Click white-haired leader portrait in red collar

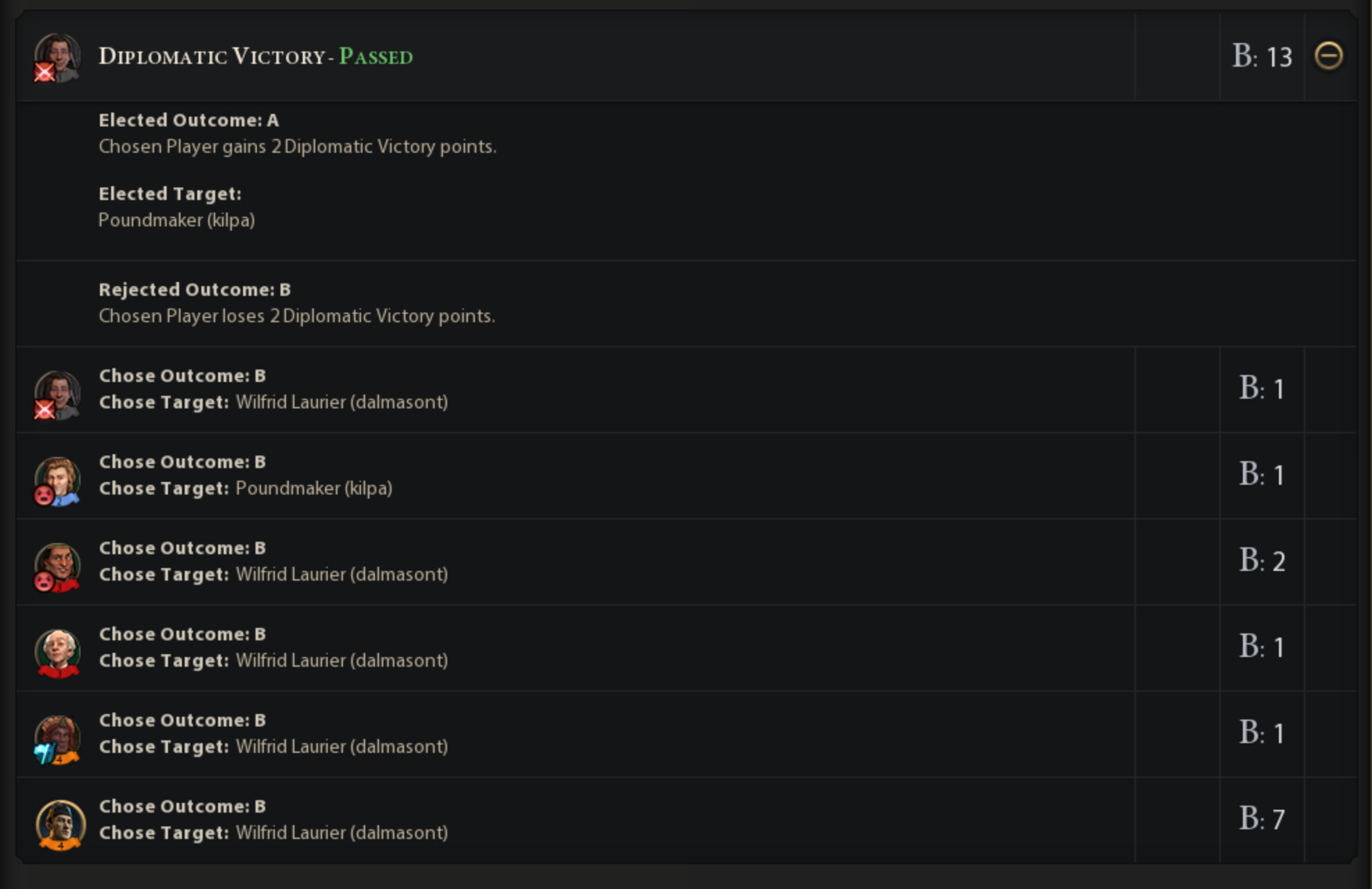tap(58, 653)
